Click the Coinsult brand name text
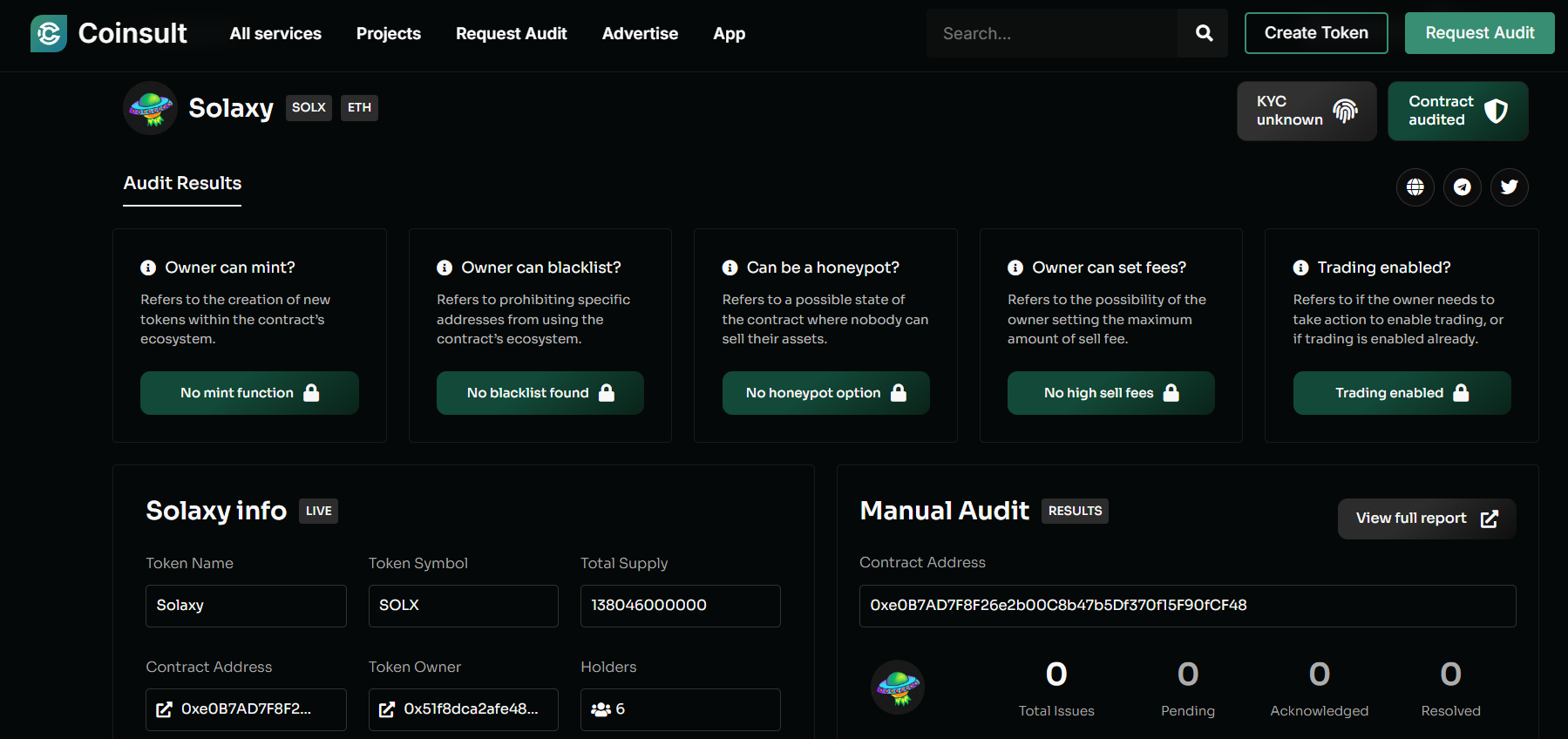The image size is (1568, 739). pyautogui.click(x=132, y=33)
